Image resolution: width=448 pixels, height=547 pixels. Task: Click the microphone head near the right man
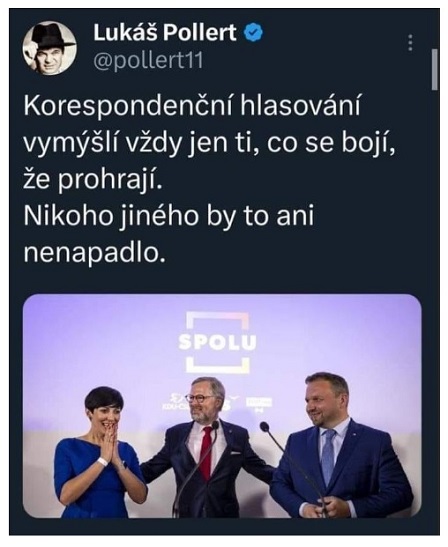[x=265, y=426]
